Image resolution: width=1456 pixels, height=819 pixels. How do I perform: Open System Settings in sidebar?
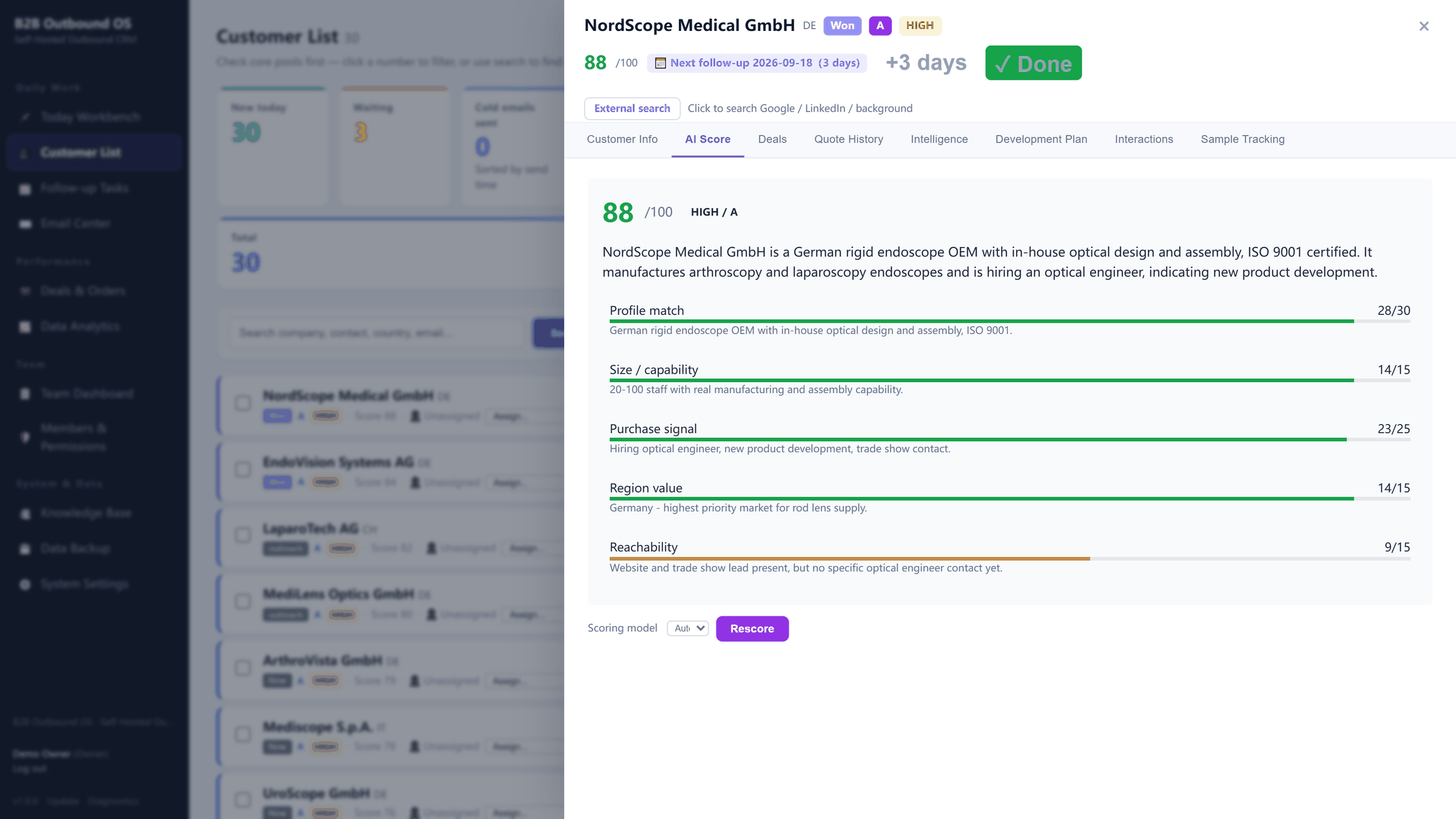(94, 584)
